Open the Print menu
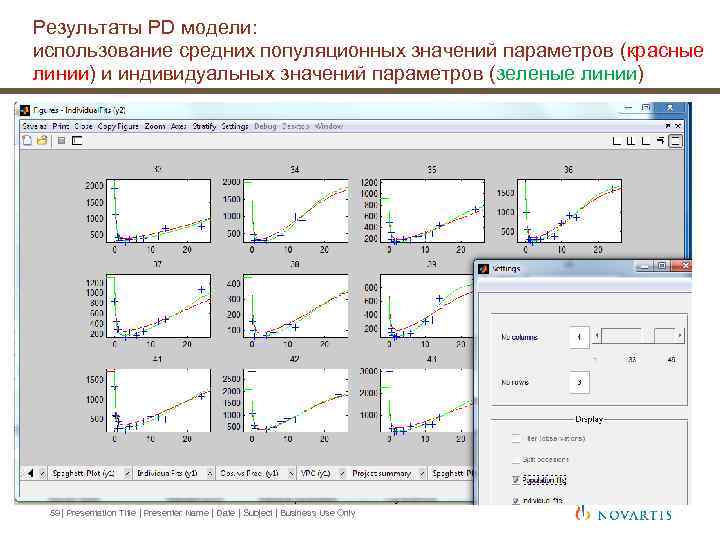720x540 pixels. tap(61, 126)
